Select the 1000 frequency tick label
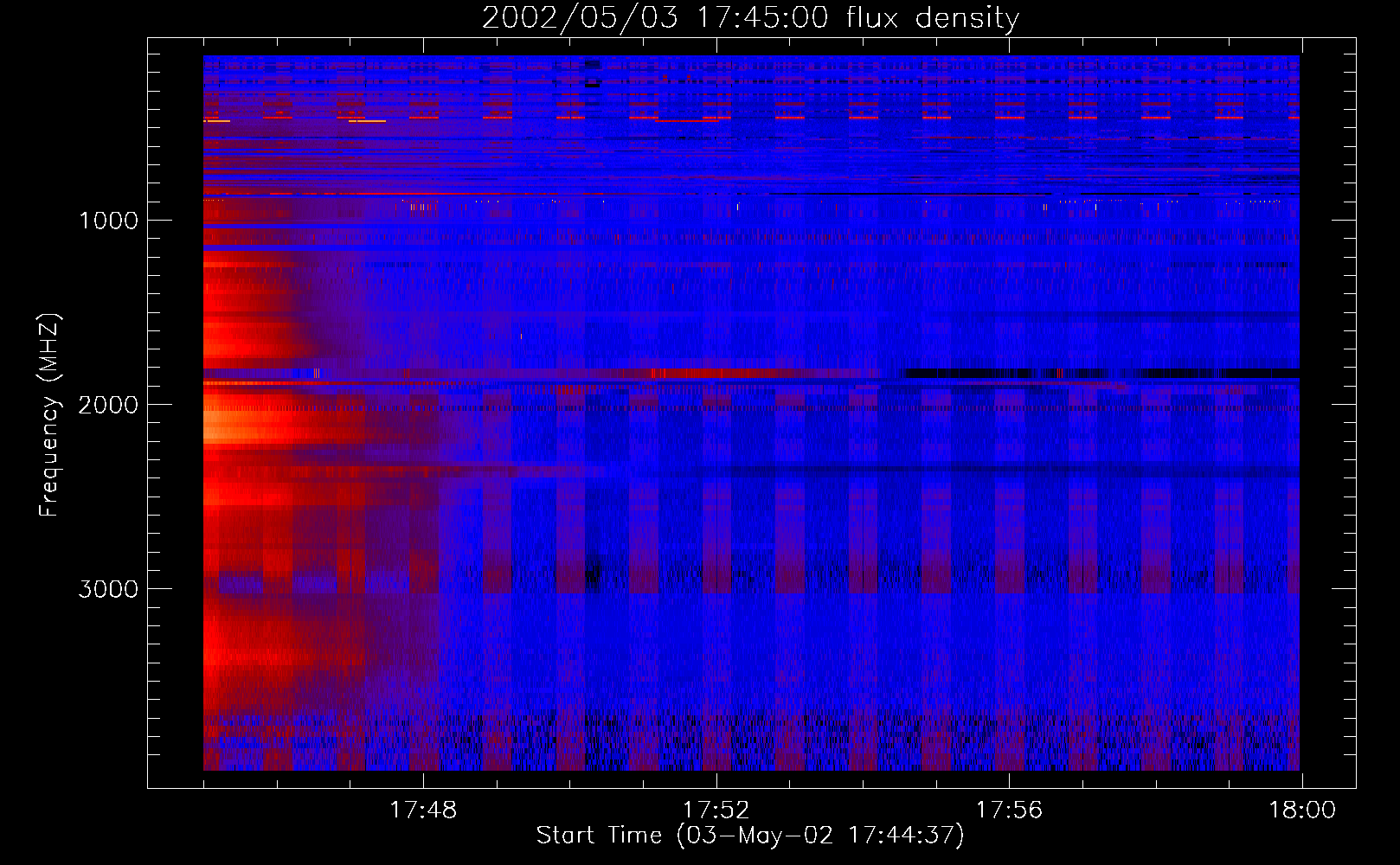1400x865 pixels. pos(108,221)
